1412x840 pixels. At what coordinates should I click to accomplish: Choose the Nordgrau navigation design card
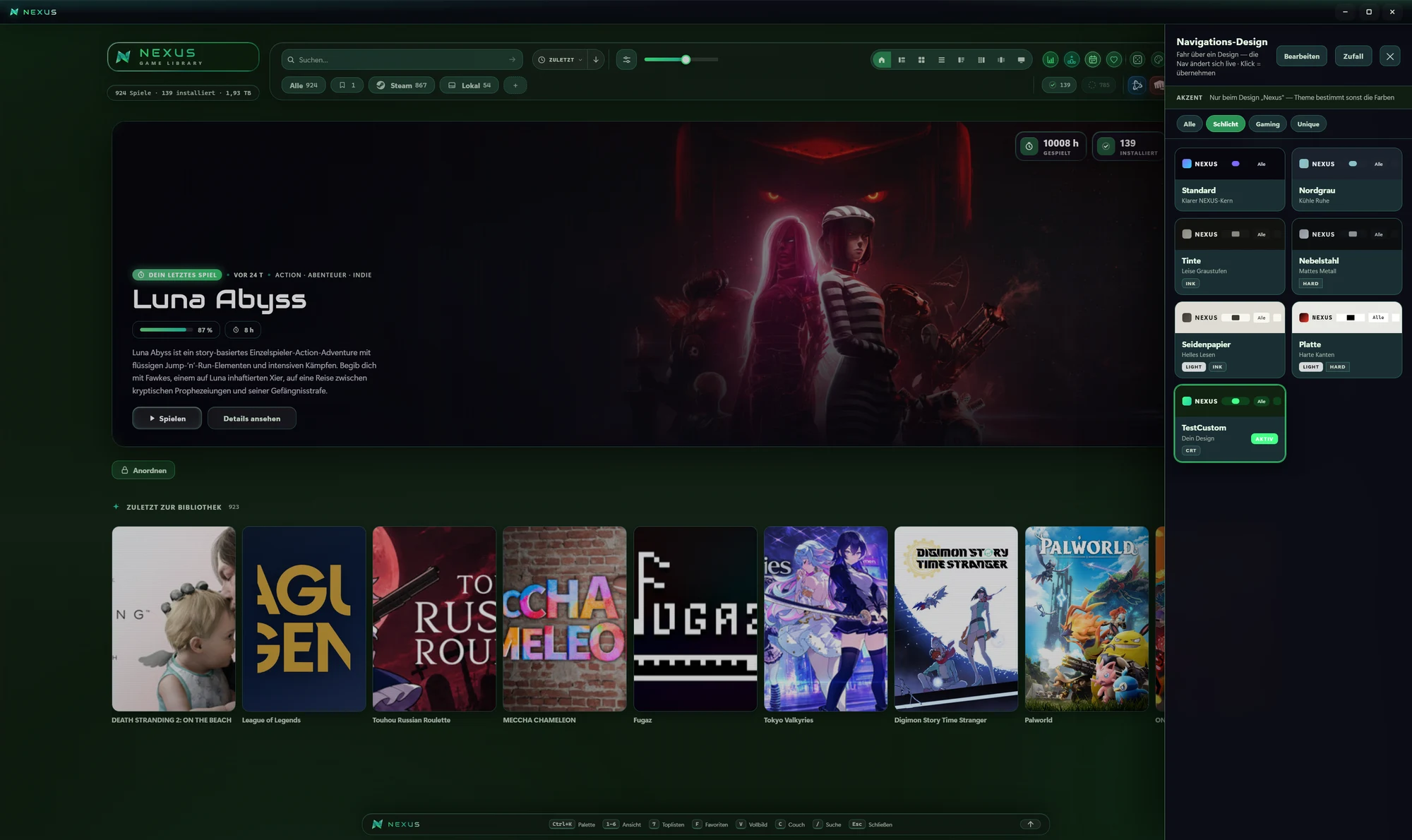tap(1347, 179)
